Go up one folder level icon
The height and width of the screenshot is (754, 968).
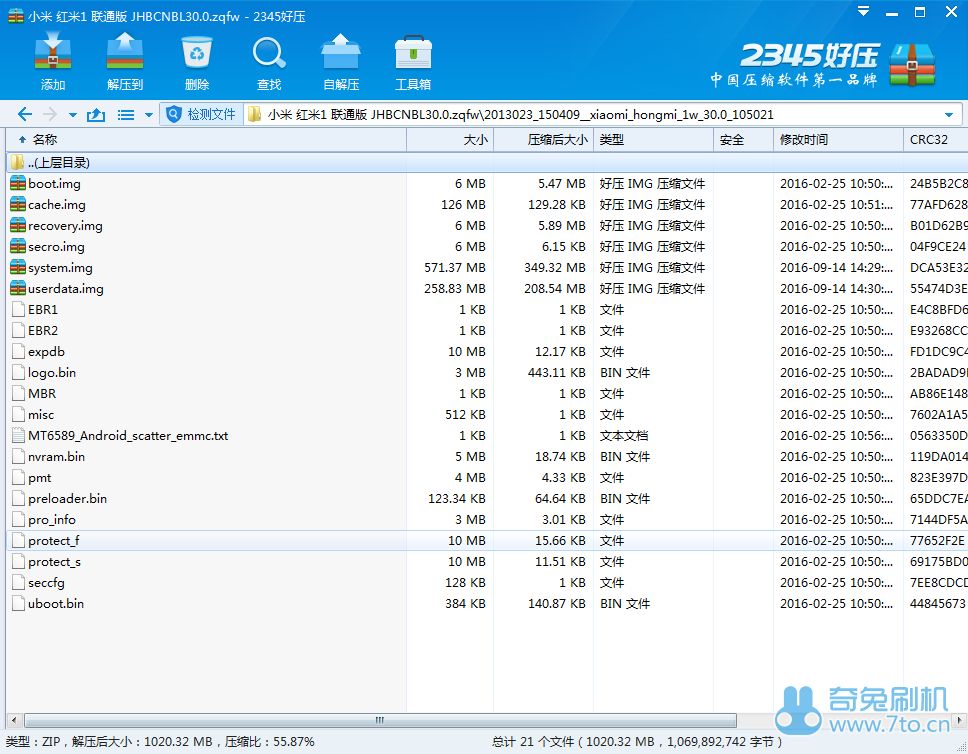(x=96, y=114)
